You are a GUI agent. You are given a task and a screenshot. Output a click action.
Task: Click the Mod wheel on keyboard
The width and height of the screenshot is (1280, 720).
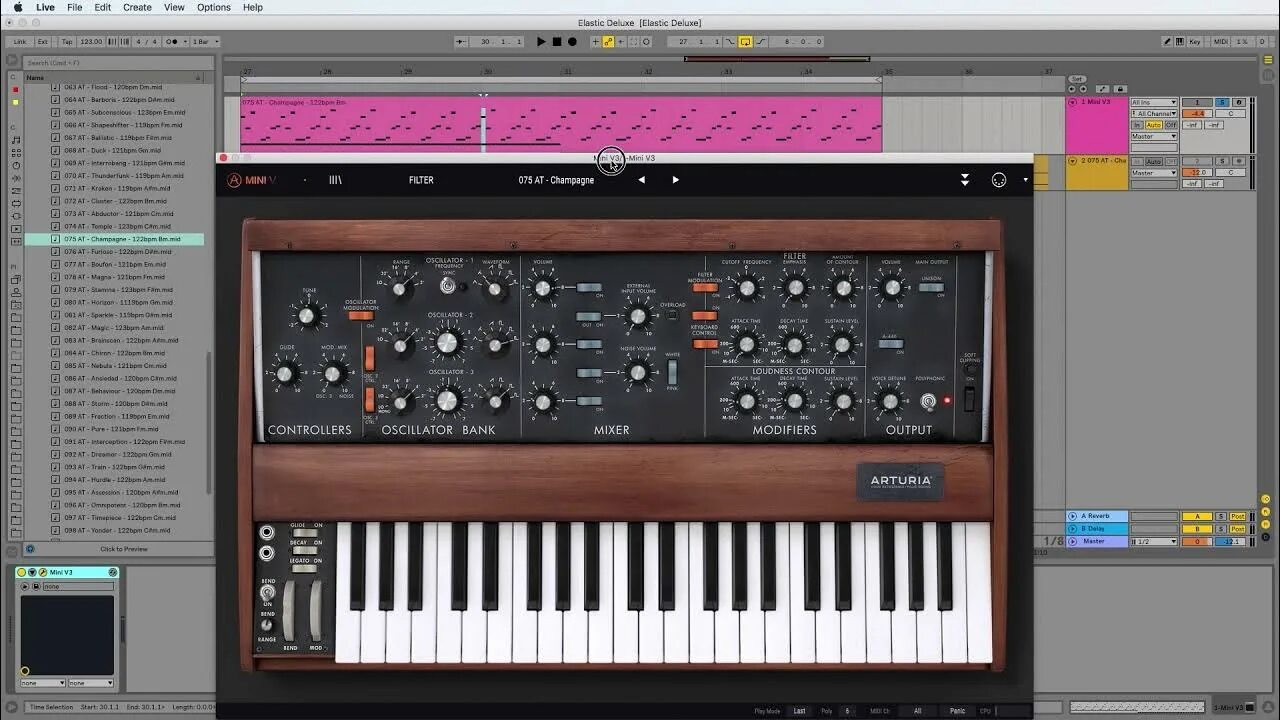point(316,609)
